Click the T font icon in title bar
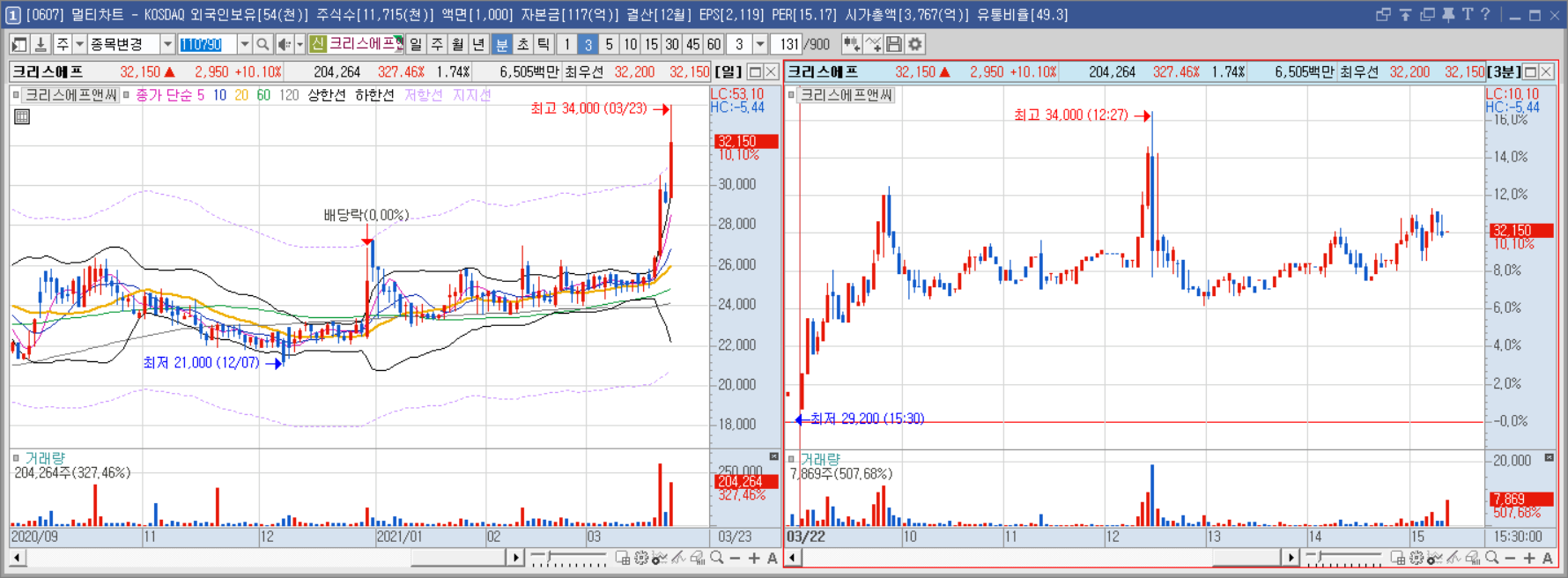The height and width of the screenshot is (578, 1568). 1467,14
